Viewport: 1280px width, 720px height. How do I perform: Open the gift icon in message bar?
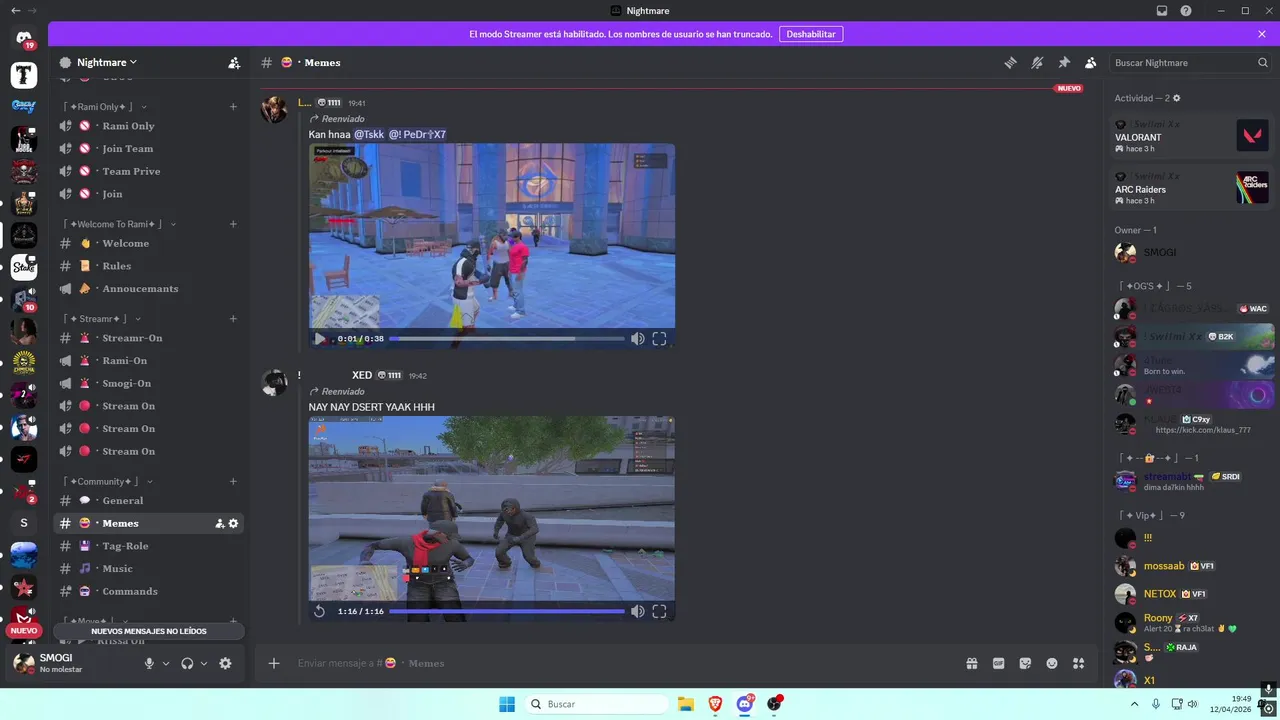tap(971, 663)
